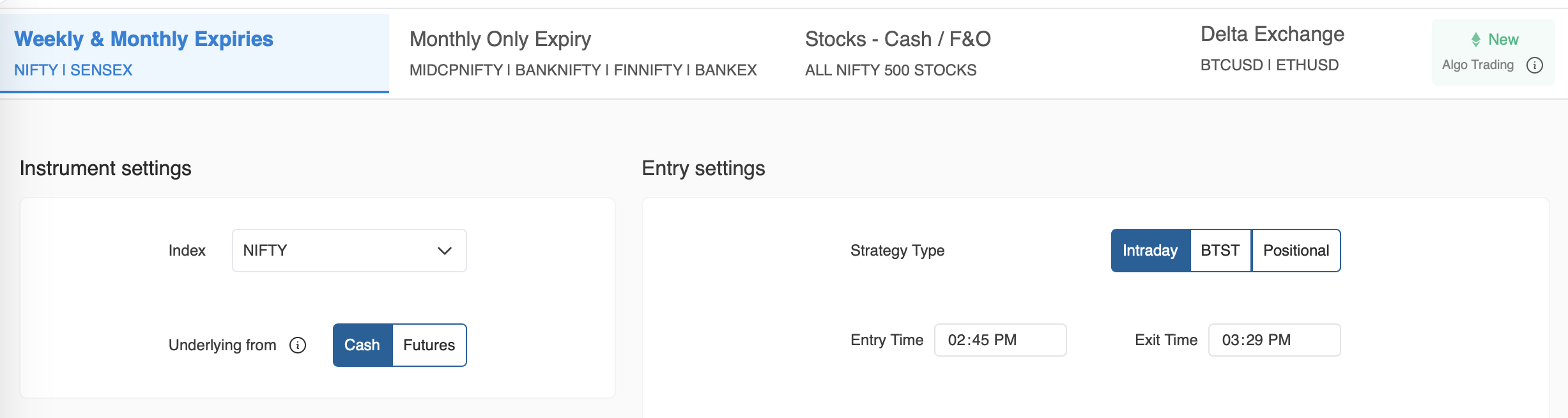Click the Algo Trading label
This screenshot has height=418, width=1568.
[1478, 65]
